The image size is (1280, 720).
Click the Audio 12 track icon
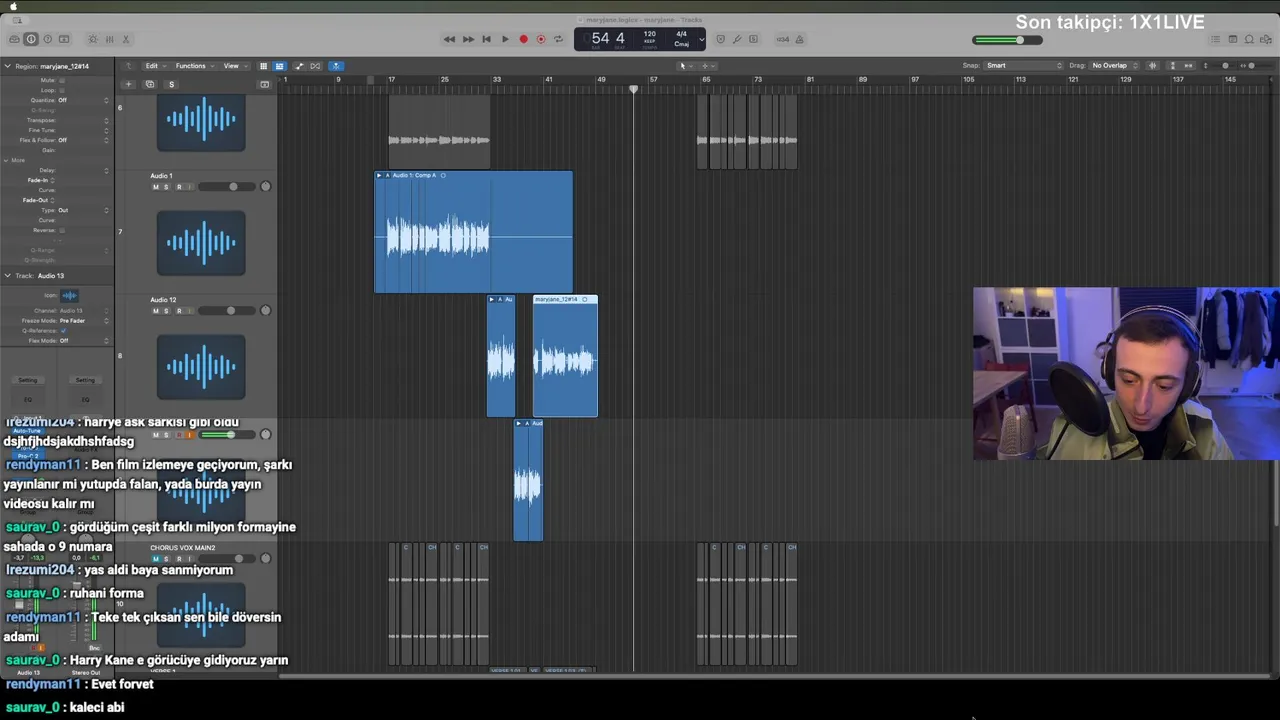click(201, 366)
